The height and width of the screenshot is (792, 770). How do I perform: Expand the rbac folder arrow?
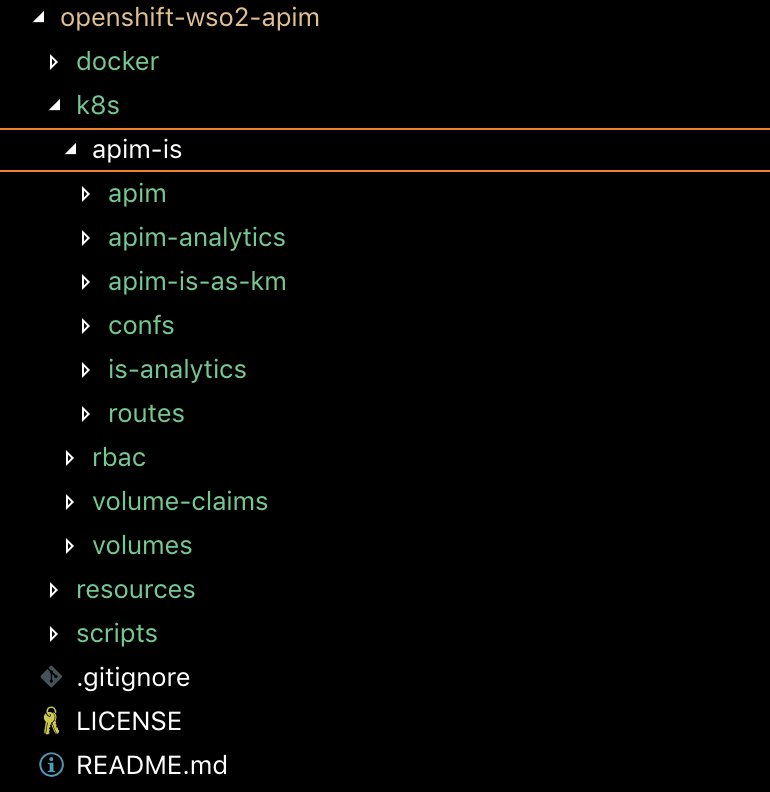70,458
